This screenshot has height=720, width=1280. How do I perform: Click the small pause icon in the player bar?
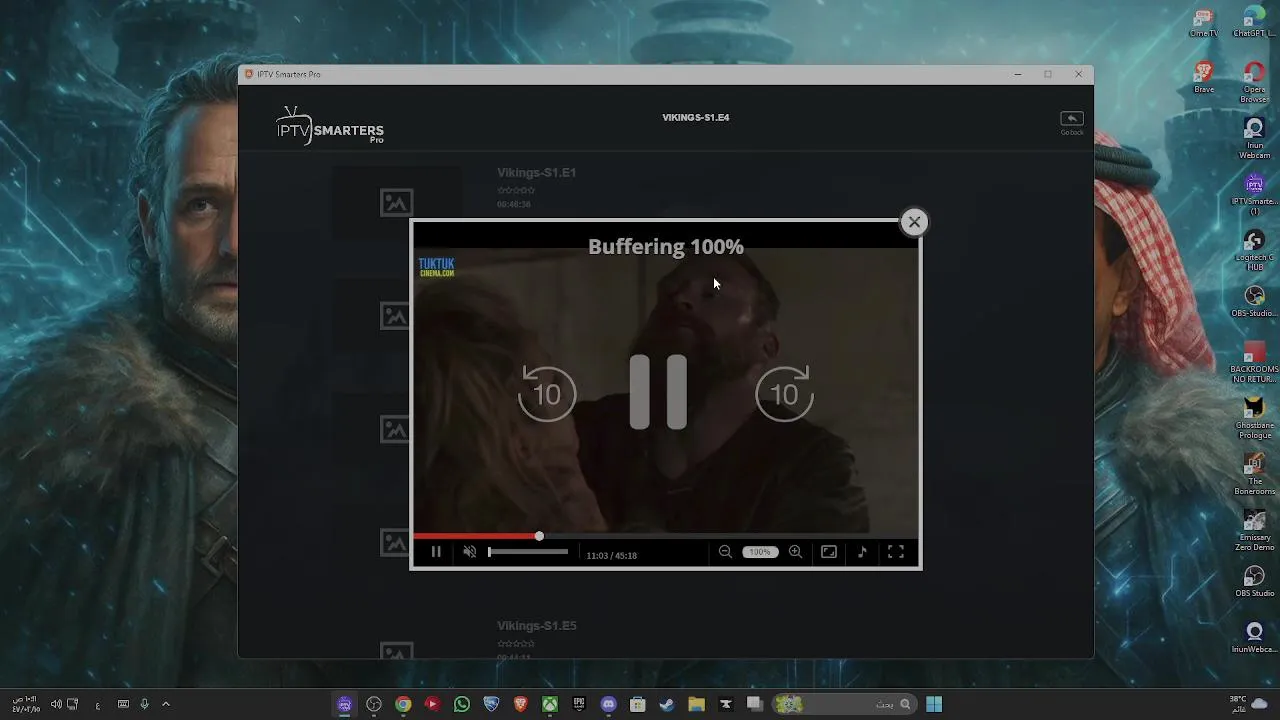click(436, 552)
